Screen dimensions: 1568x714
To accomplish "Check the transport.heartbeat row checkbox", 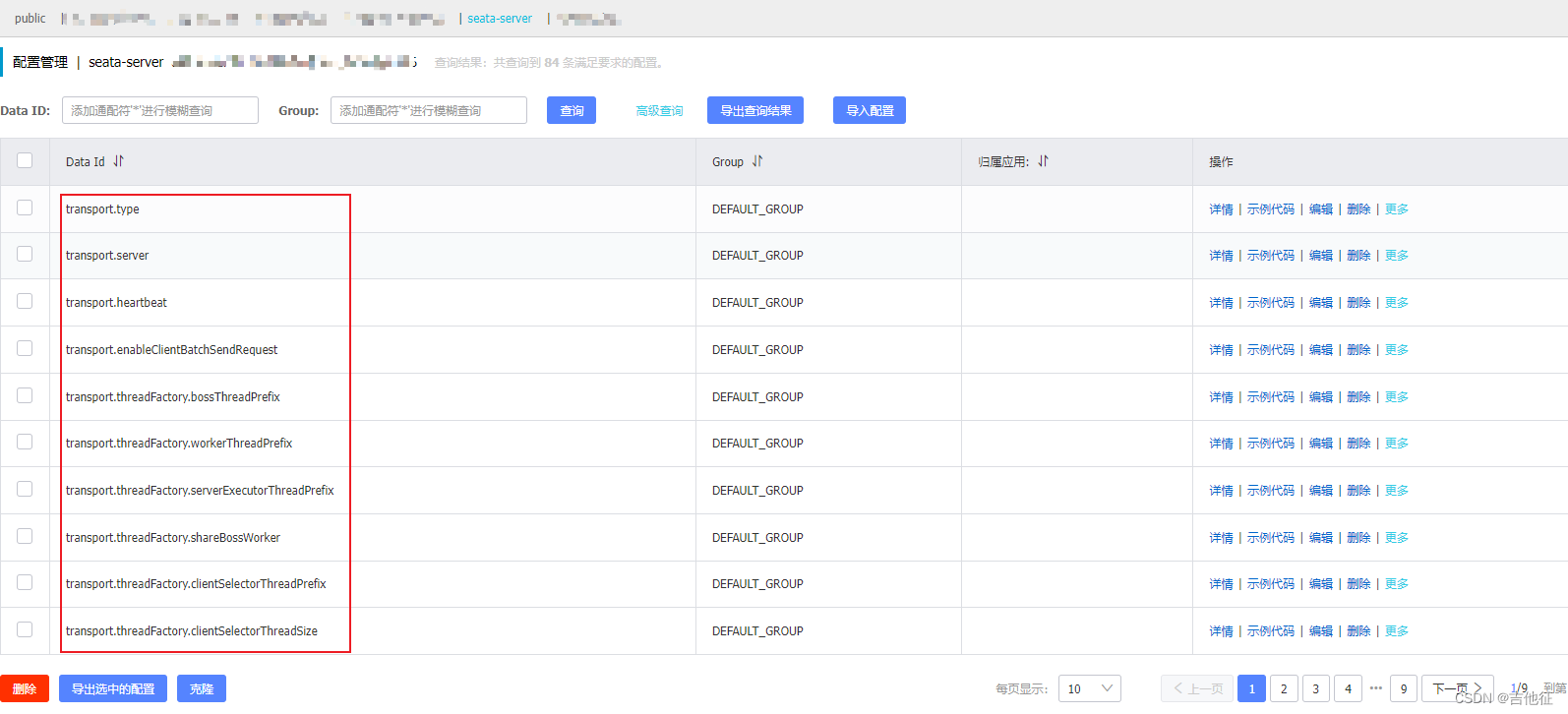I will coord(25,301).
